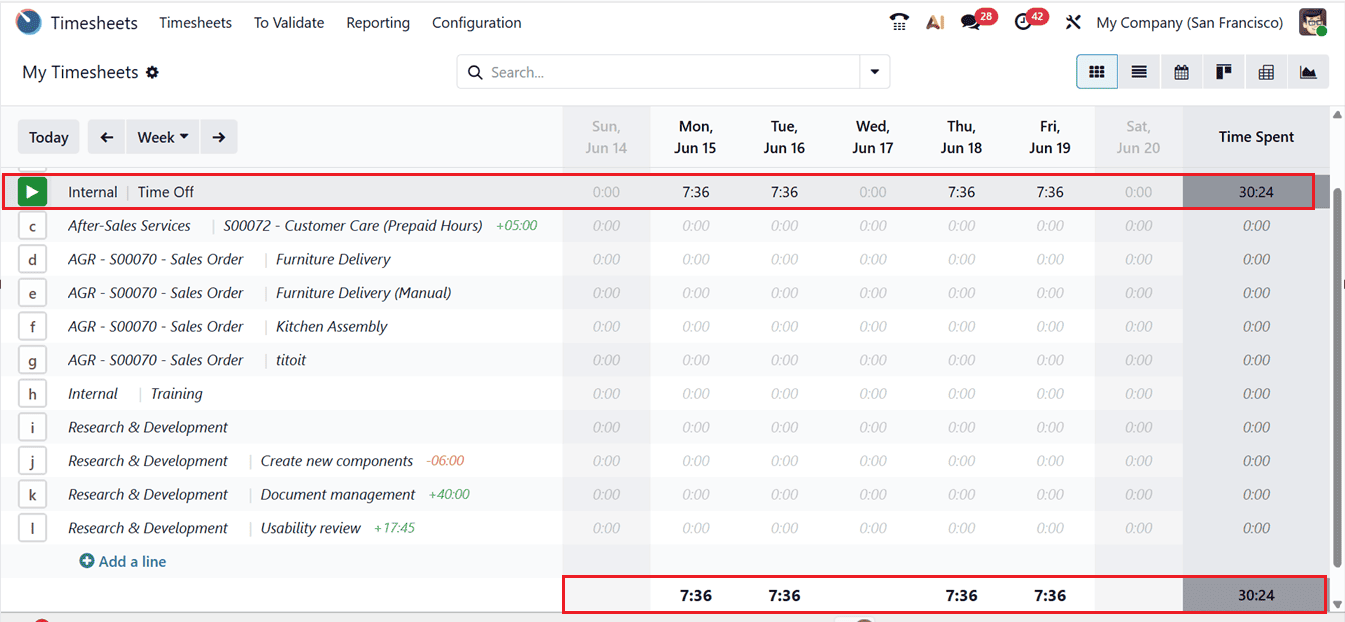Click the Furniture Delivery (Manual) task name

pos(364,293)
